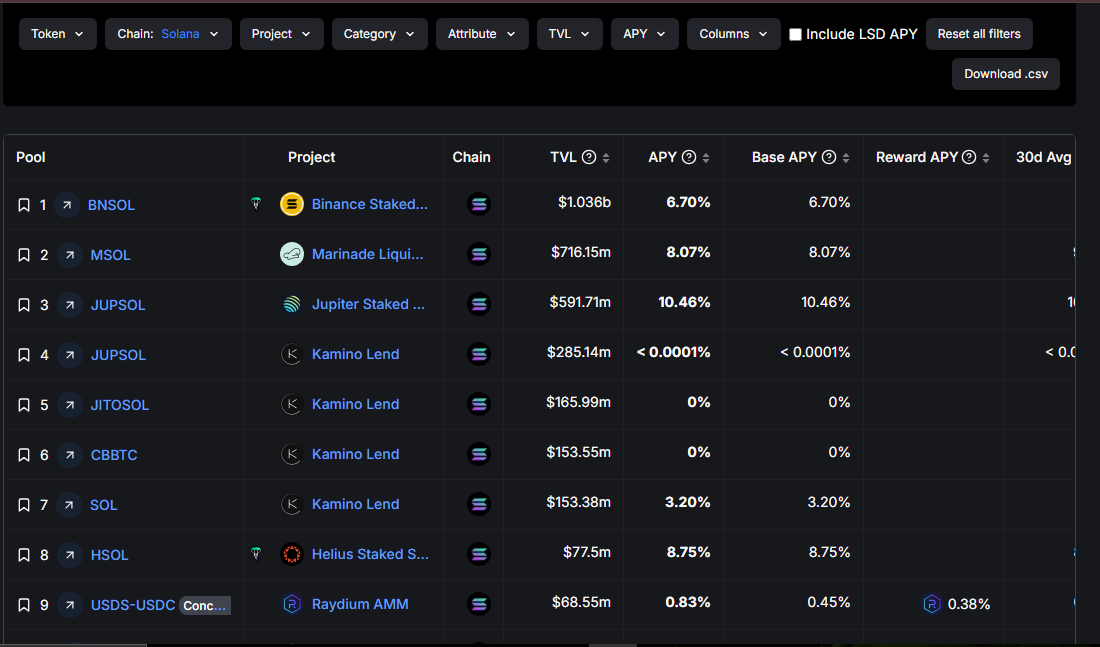Open the Helius Staked S... project link
The height and width of the screenshot is (647, 1100).
click(370, 554)
